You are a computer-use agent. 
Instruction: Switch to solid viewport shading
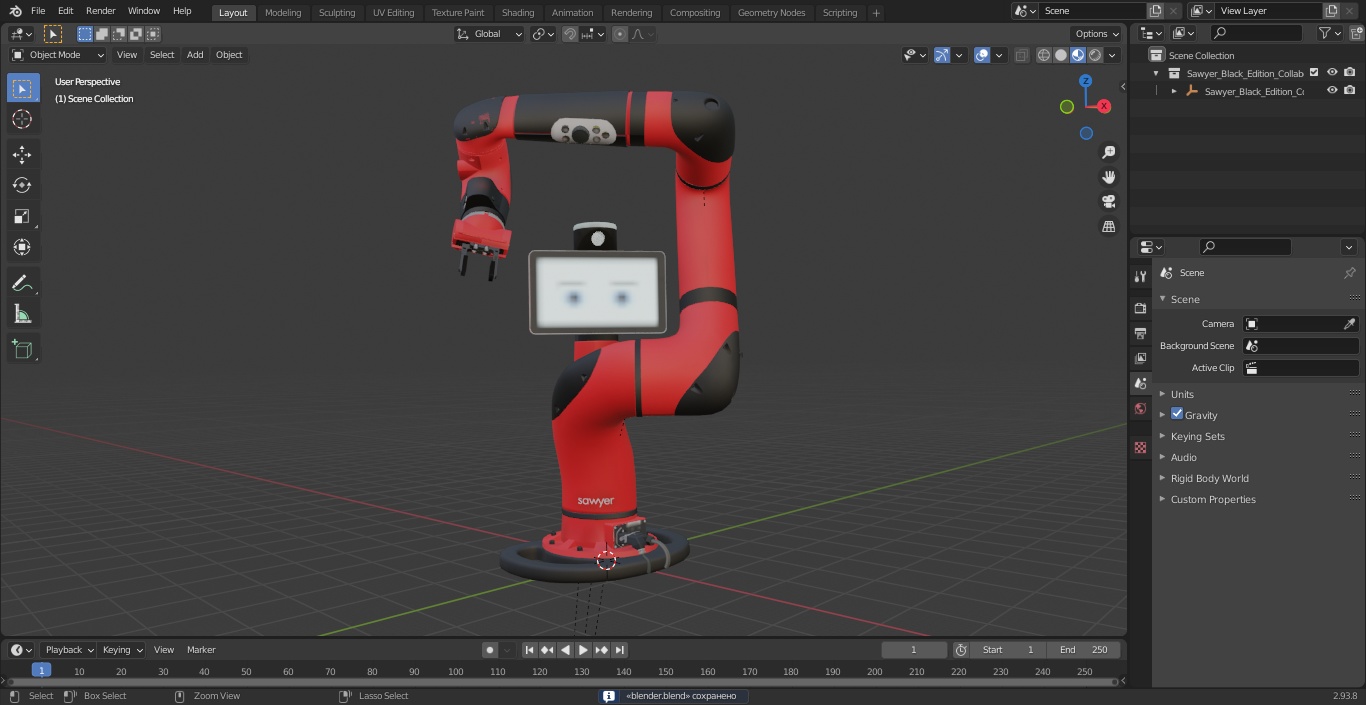coord(1061,55)
